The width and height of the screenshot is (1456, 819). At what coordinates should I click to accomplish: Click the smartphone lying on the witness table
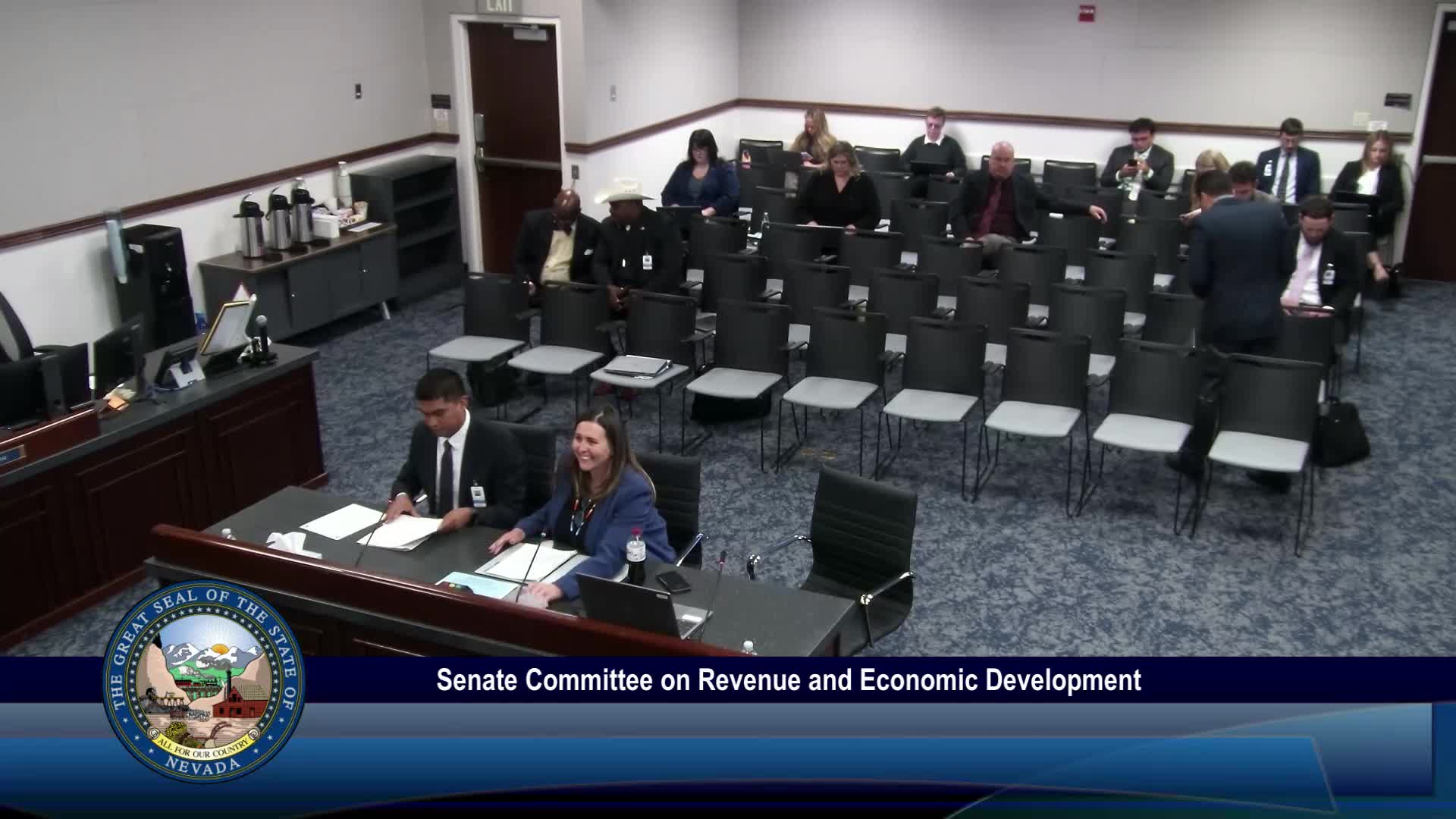tap(673, 582)
